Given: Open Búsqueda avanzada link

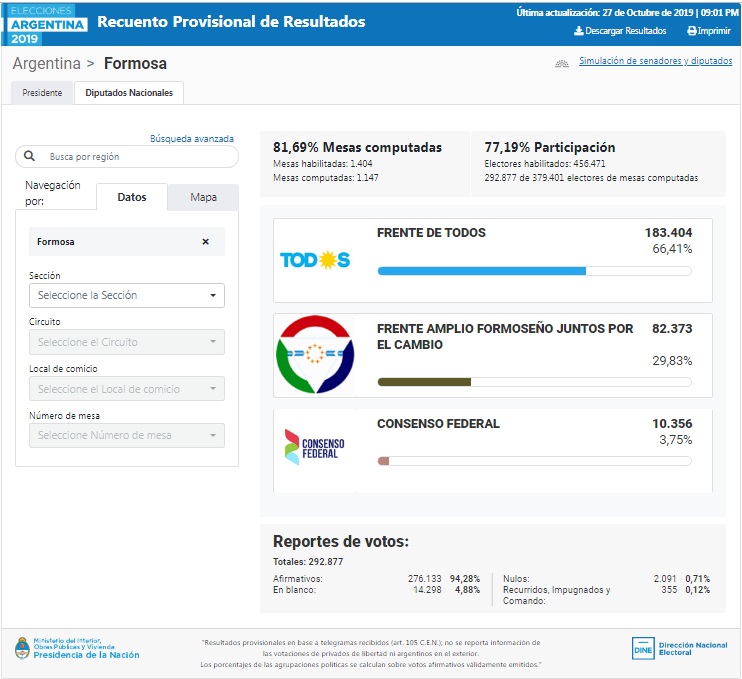Looking at the screenshot, I should (x=192, y=139).
